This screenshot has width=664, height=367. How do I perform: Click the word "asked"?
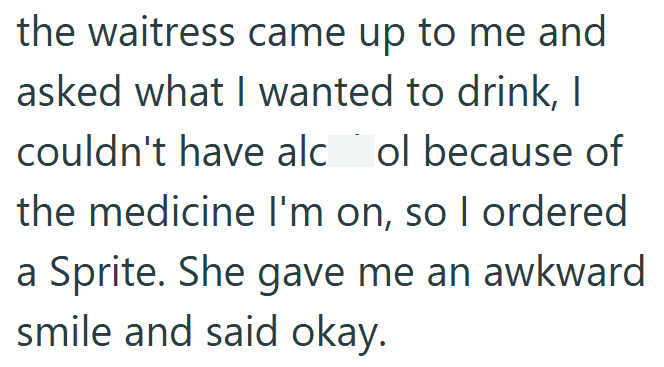[x=69, y=92]
